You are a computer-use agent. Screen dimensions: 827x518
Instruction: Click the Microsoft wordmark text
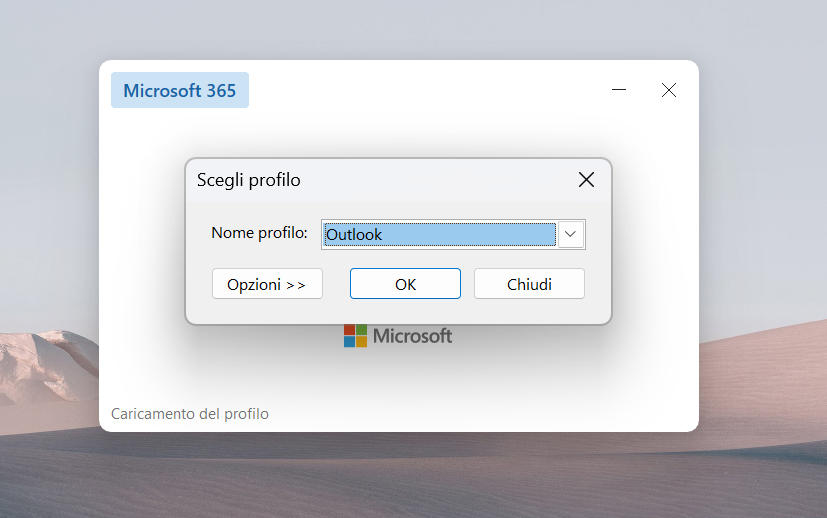tap(412, 336)
